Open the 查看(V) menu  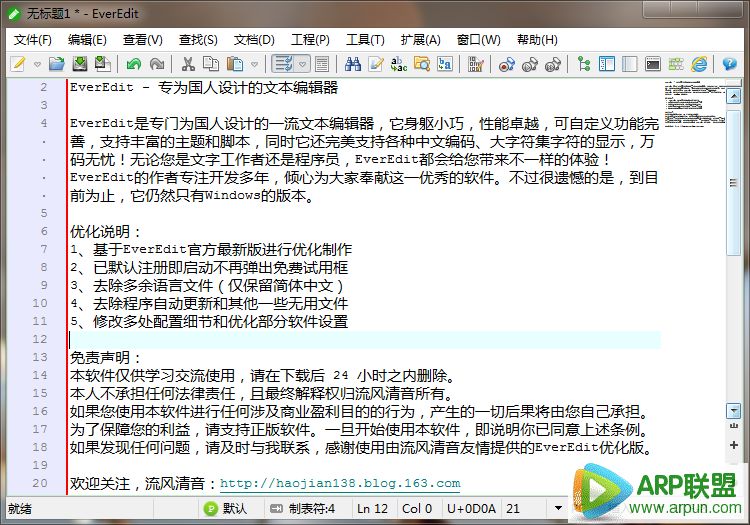[143, 40]
